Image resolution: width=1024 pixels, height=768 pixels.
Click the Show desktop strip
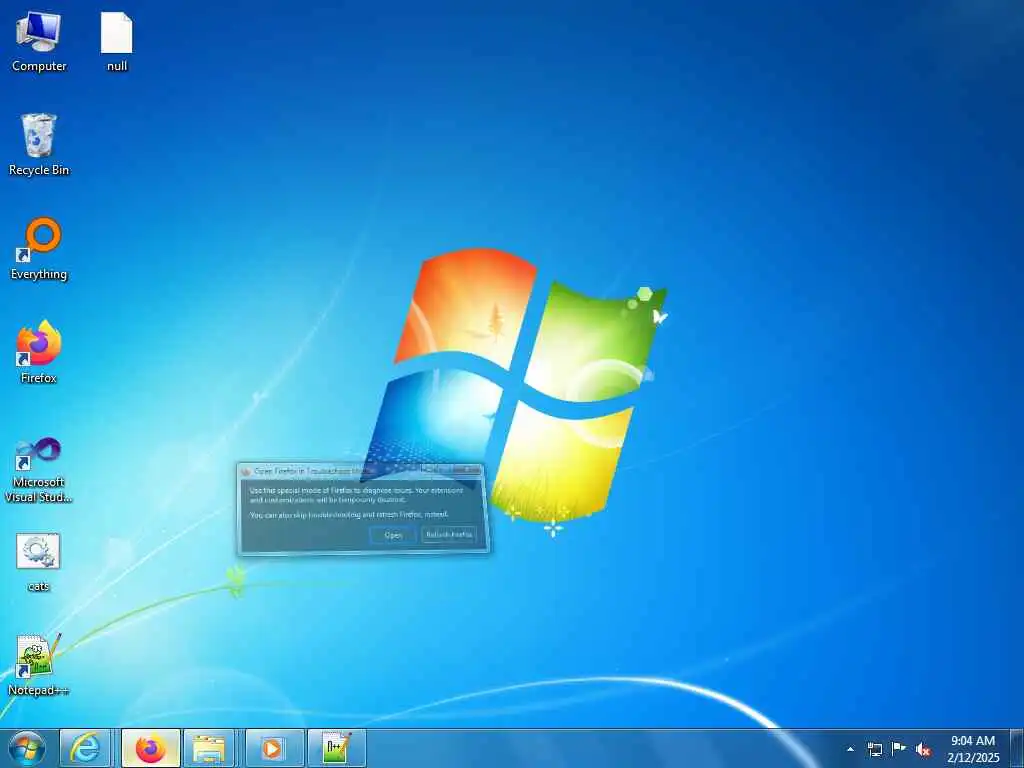pos(1017,748)
